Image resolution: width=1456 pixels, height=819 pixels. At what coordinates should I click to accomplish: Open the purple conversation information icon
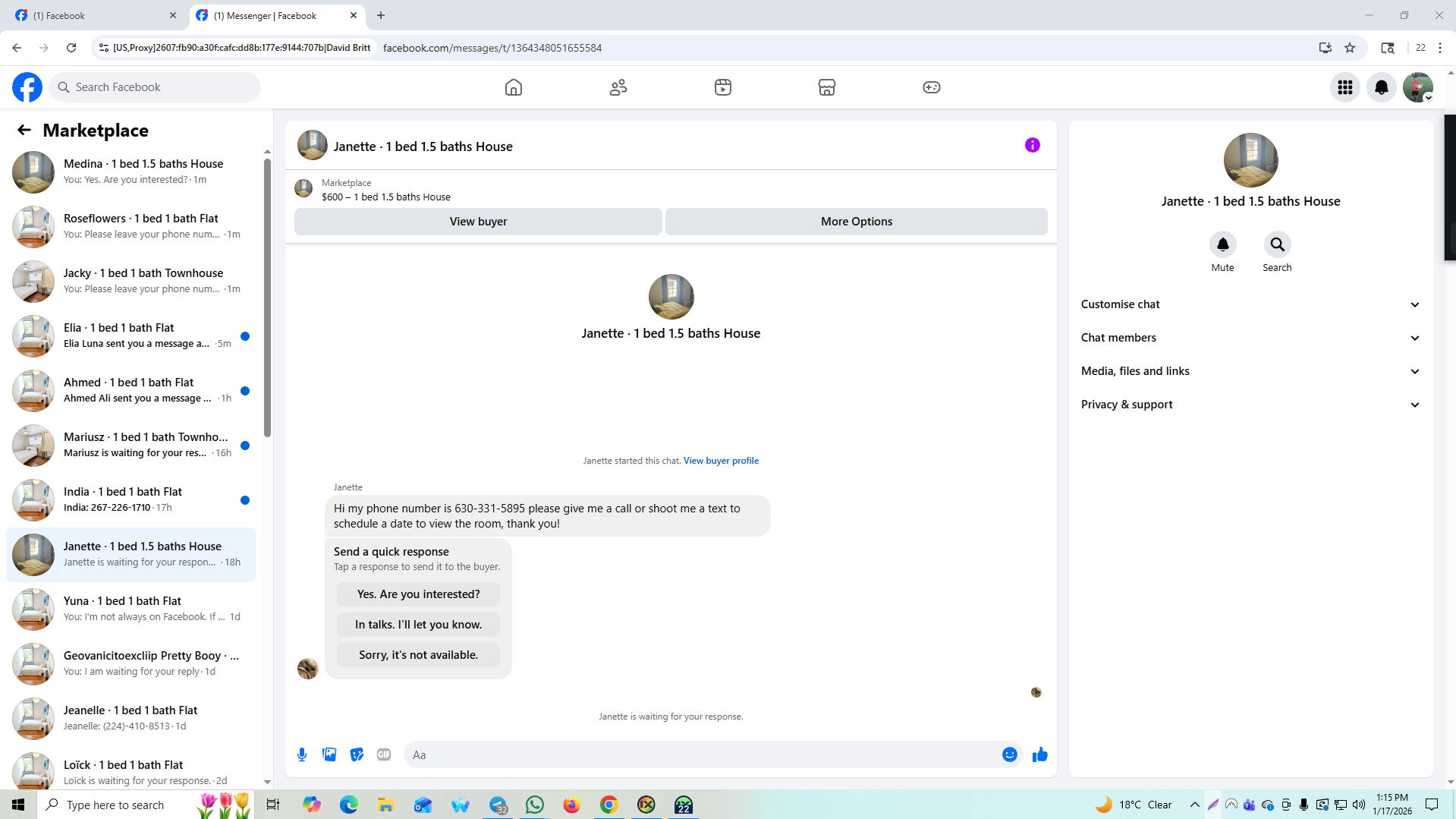(x=1033, y=145)
